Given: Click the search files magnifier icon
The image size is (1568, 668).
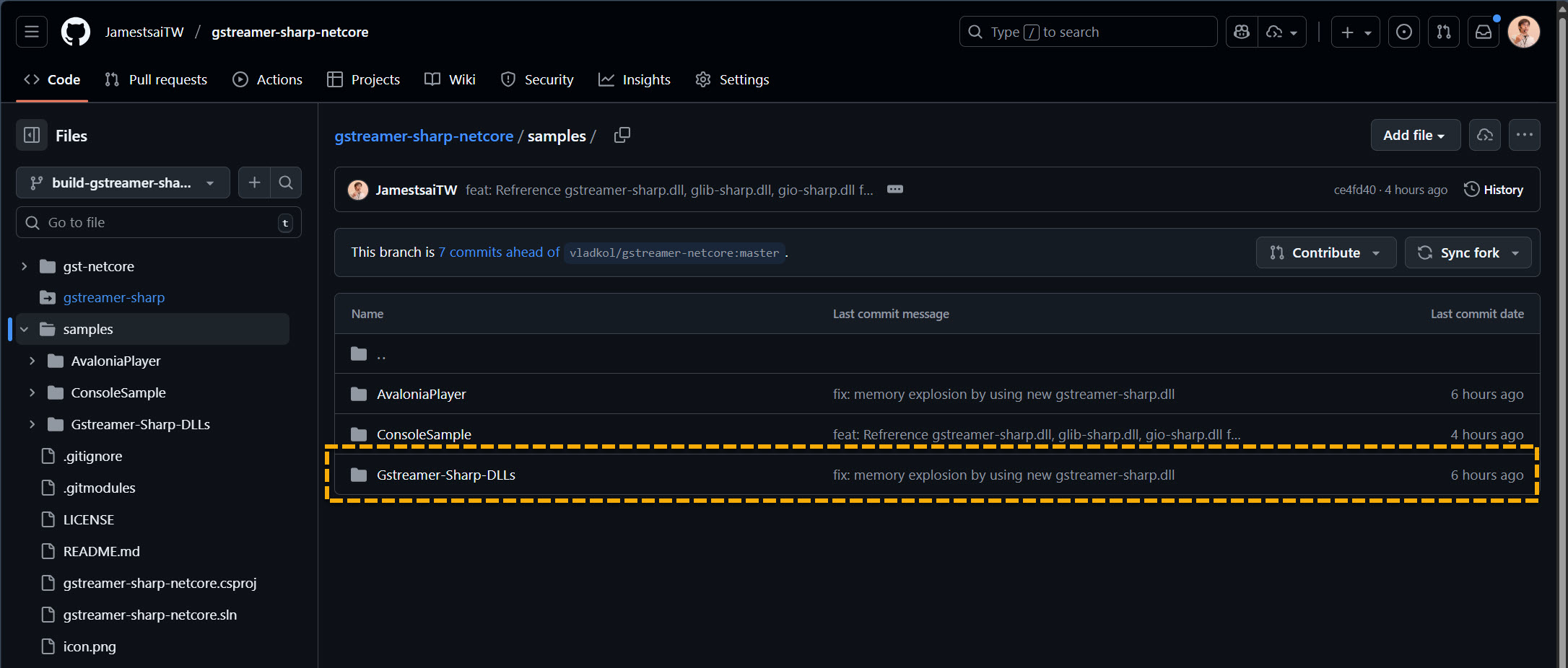Looking at the screenshot, I should pos(286,183).
